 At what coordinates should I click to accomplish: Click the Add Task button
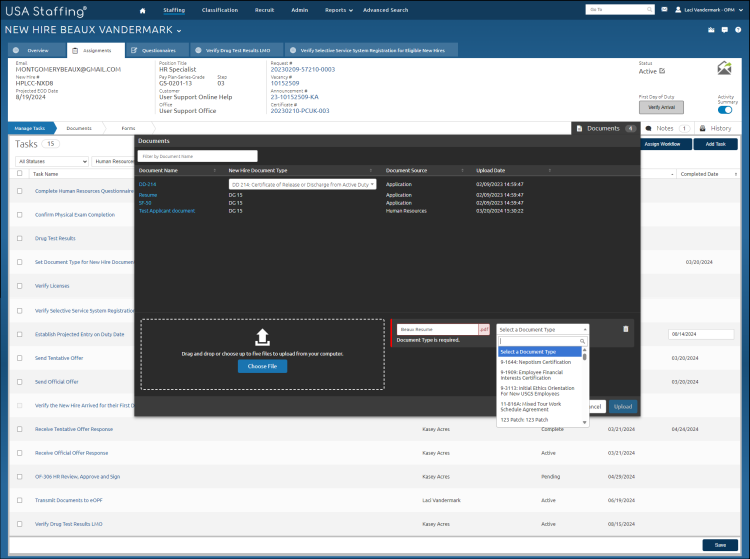(715, 144)
